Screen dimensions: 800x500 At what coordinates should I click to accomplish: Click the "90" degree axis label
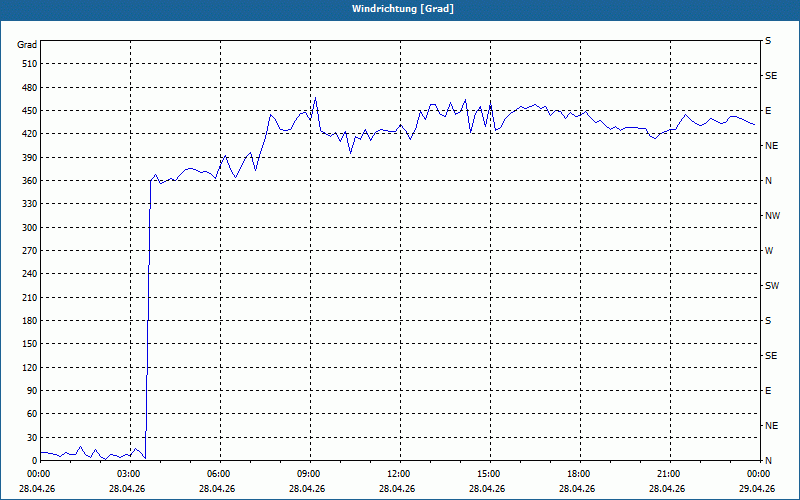[x=33, y=391]
